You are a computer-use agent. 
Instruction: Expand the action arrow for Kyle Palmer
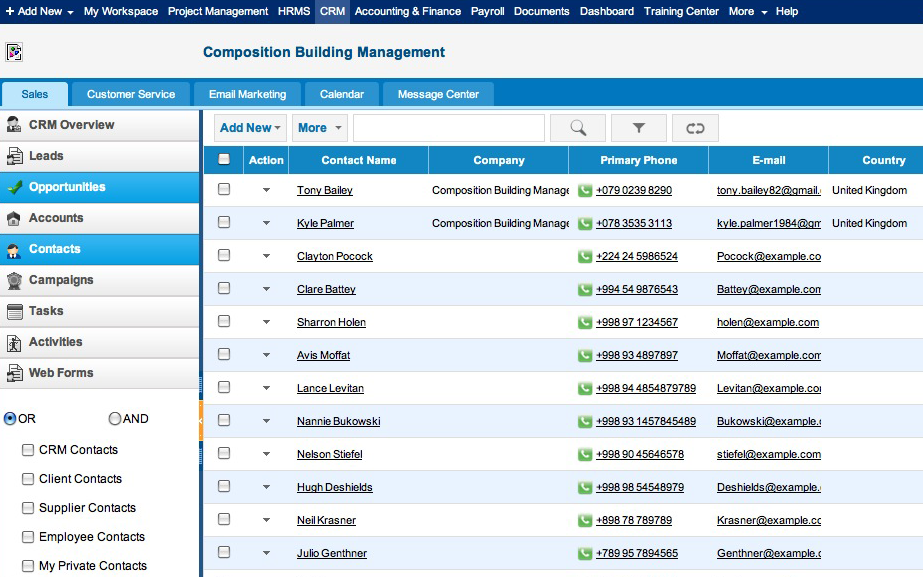pyautogui.click(x=266, y=223)
